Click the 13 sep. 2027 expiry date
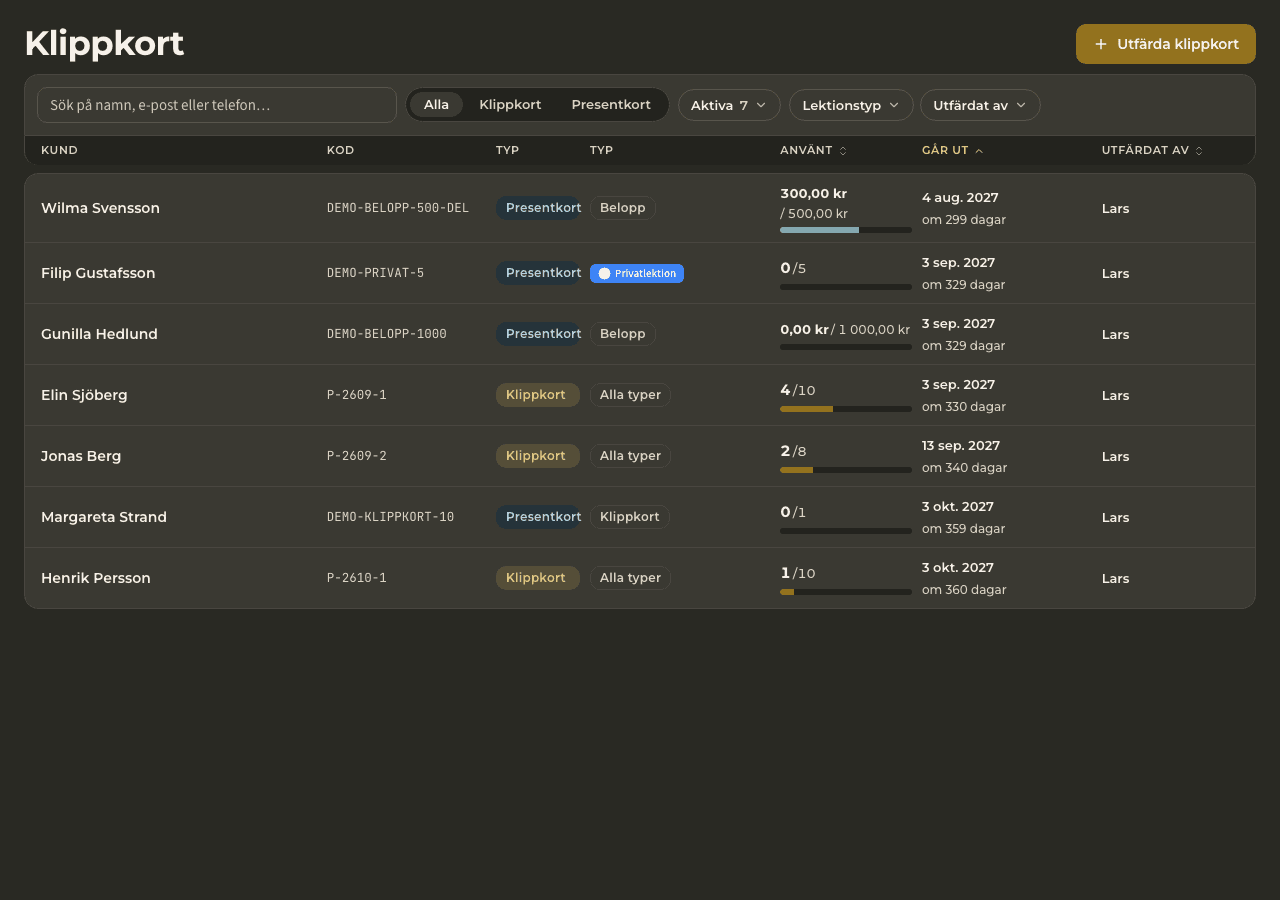This screenshot has width=1280, height=900. (x=961, y=446)
